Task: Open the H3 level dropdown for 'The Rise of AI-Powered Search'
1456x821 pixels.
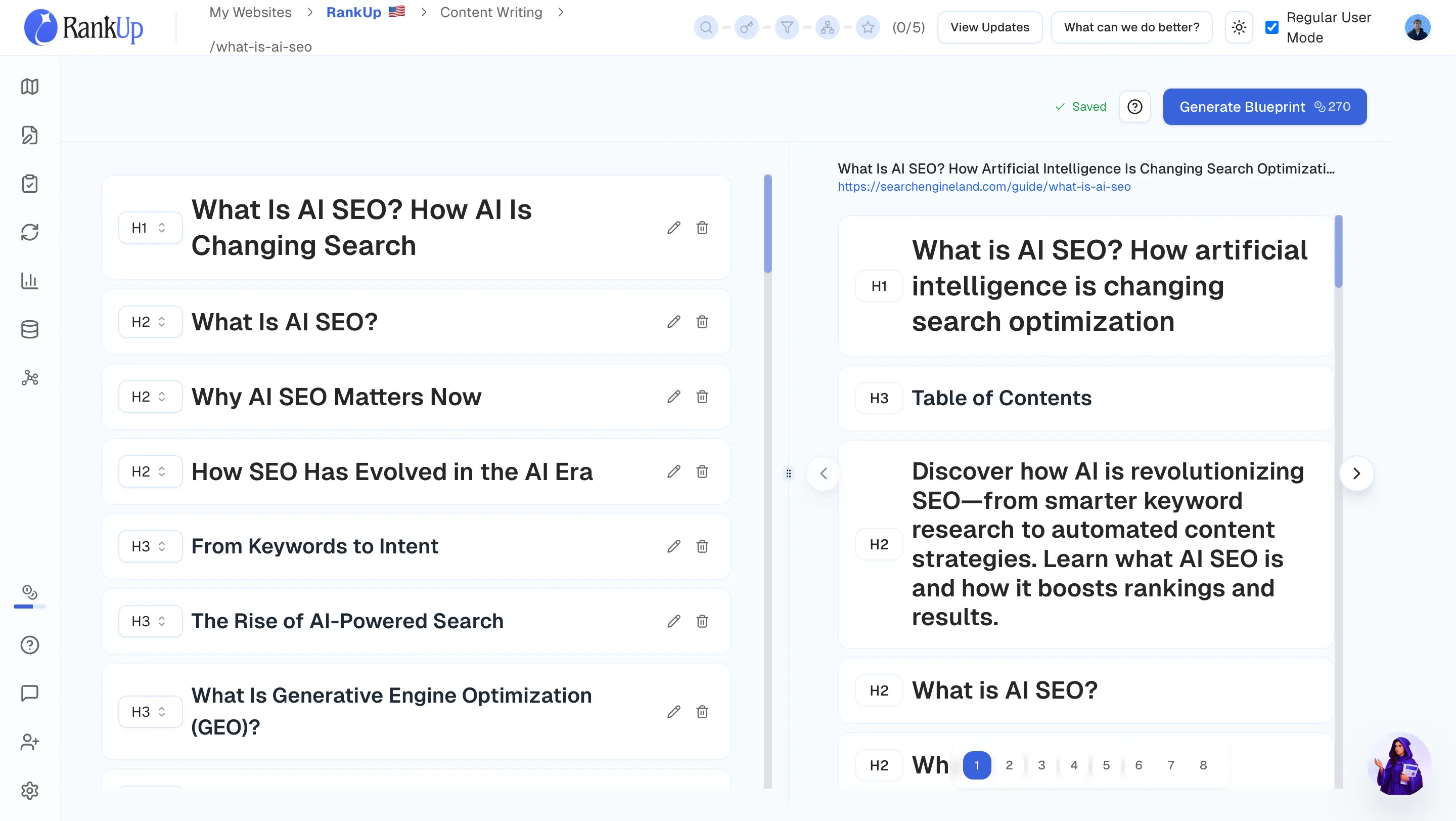Action: click(x=150, y=621)
